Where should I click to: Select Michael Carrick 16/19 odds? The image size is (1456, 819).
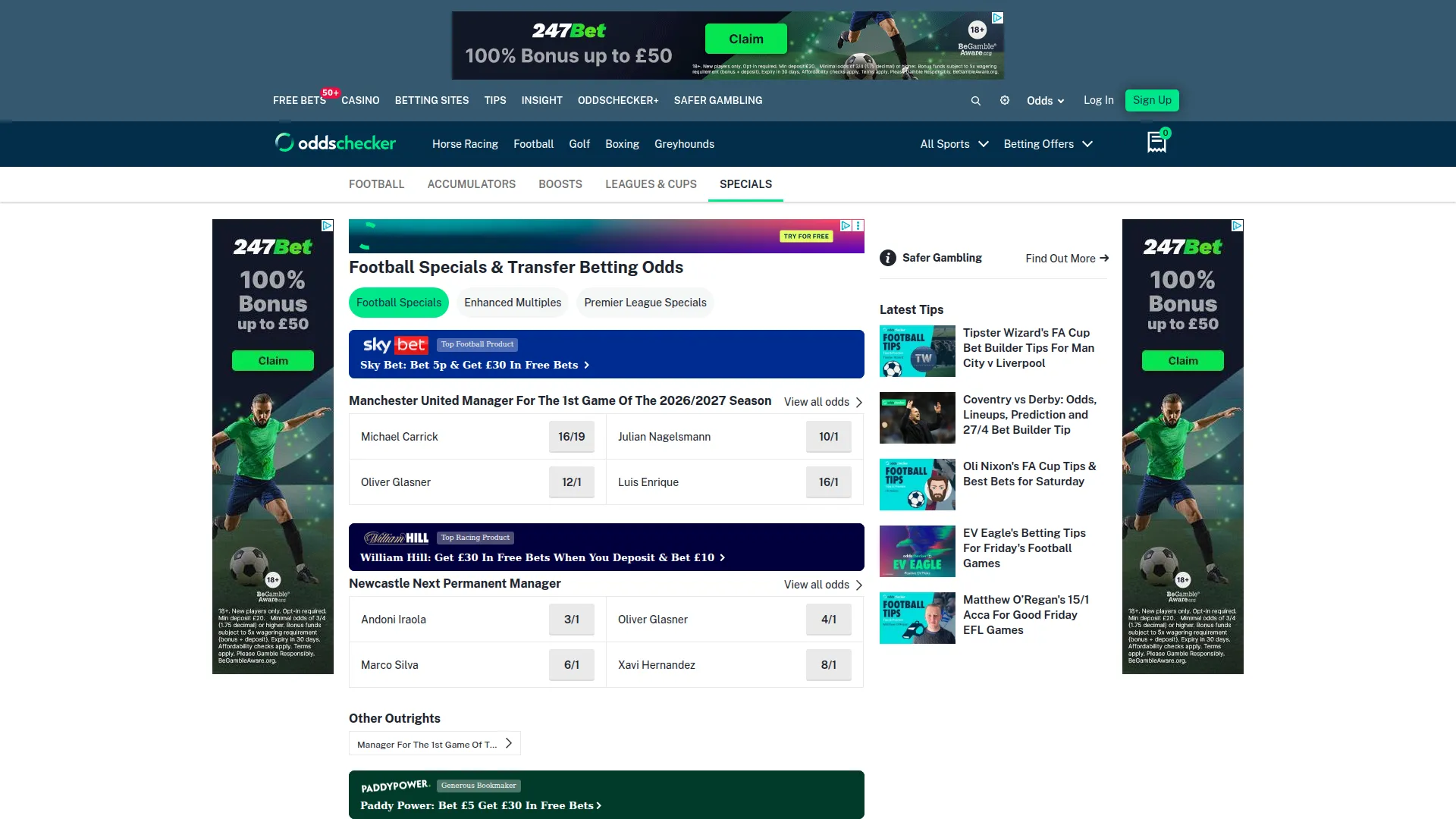click(572, 437)
